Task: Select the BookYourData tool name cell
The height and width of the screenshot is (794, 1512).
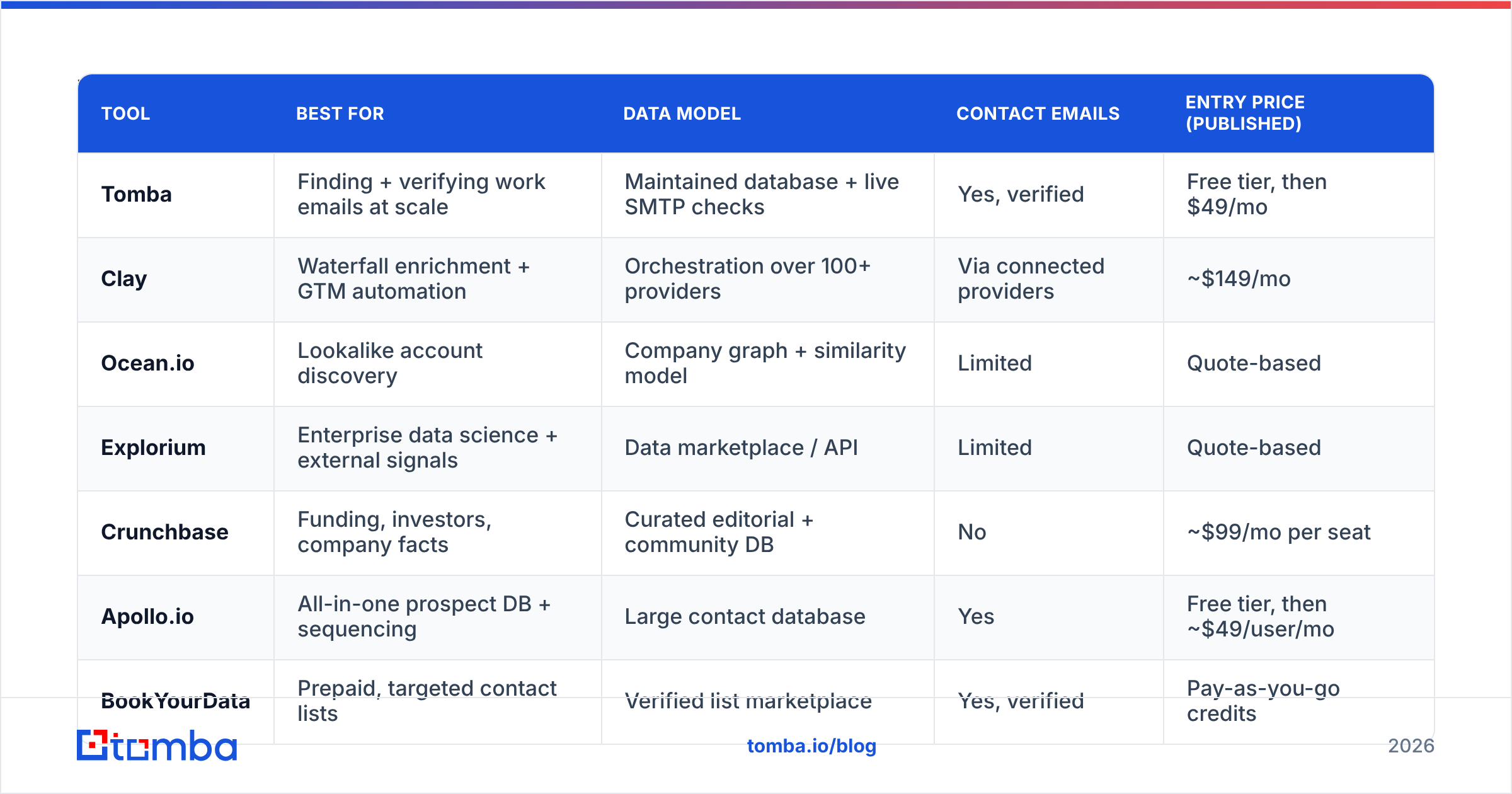Action: tap(175, 701)
